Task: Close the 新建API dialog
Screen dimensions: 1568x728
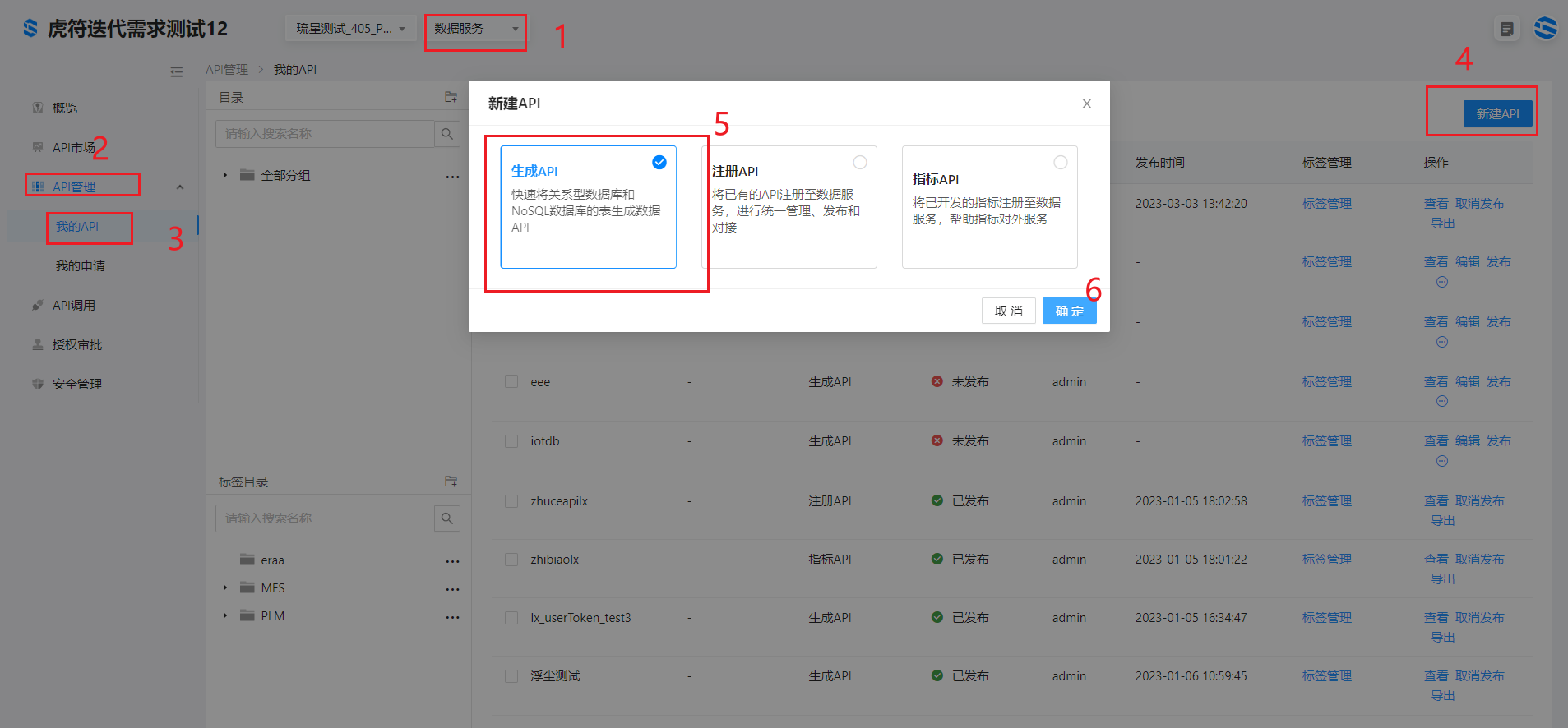Action: coord(1086,104)
